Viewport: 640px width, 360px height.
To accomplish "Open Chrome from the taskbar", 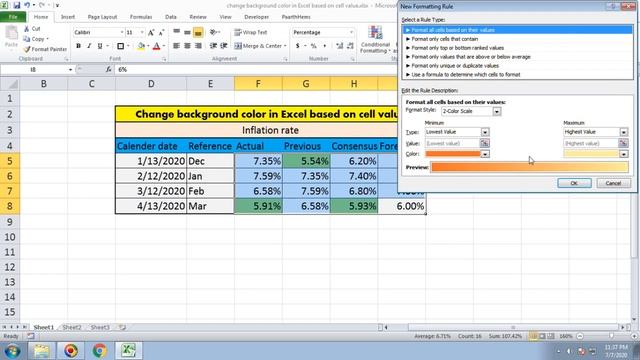I will pos(99,351).
